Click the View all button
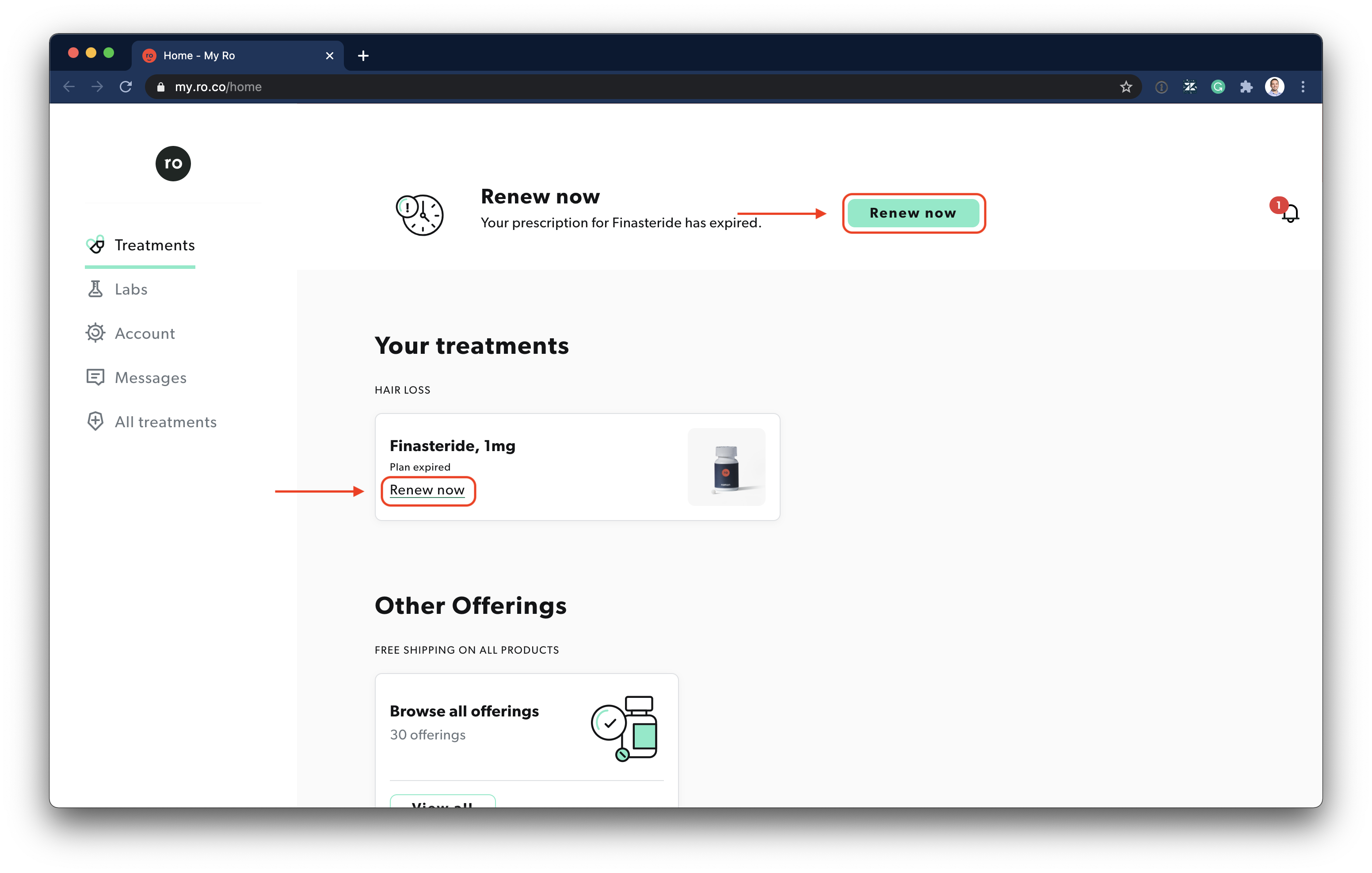This screenshot has width=1372, height=873. coord(442,802)
